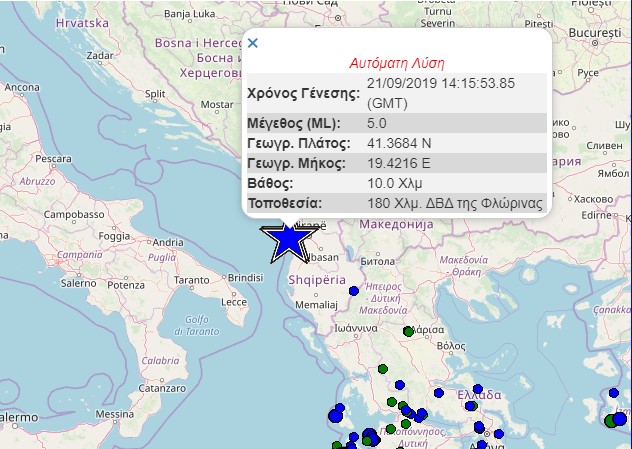Click the 'Catanzaro' city label
This screenshot has width=632, height=449.
[x=162, y=389]
